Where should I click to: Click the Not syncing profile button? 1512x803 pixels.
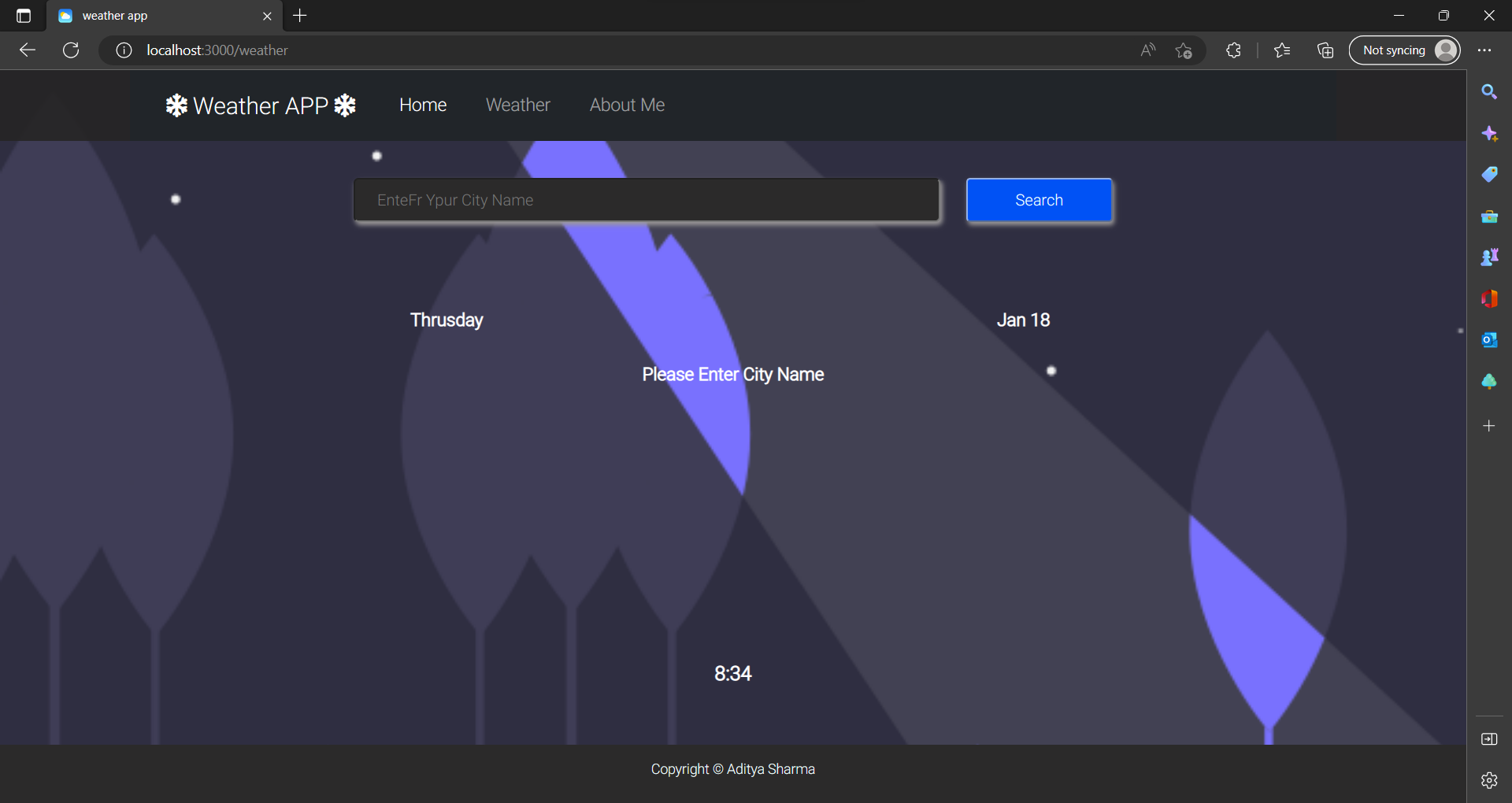1405,50
